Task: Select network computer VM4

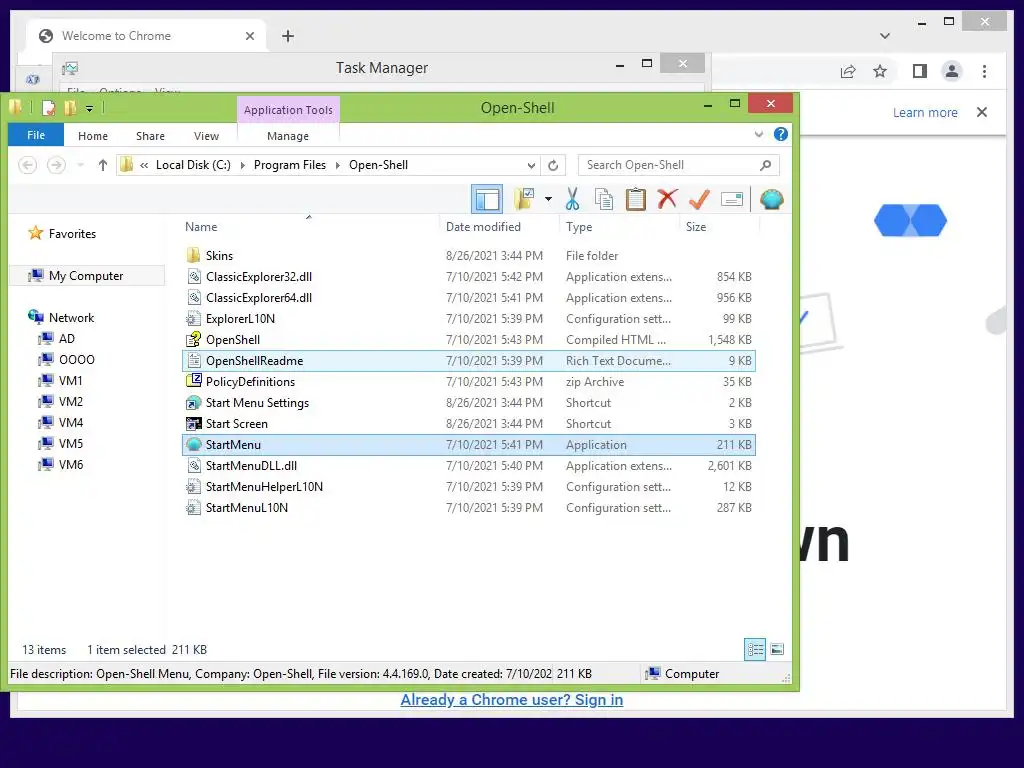Action: point(61,423)
